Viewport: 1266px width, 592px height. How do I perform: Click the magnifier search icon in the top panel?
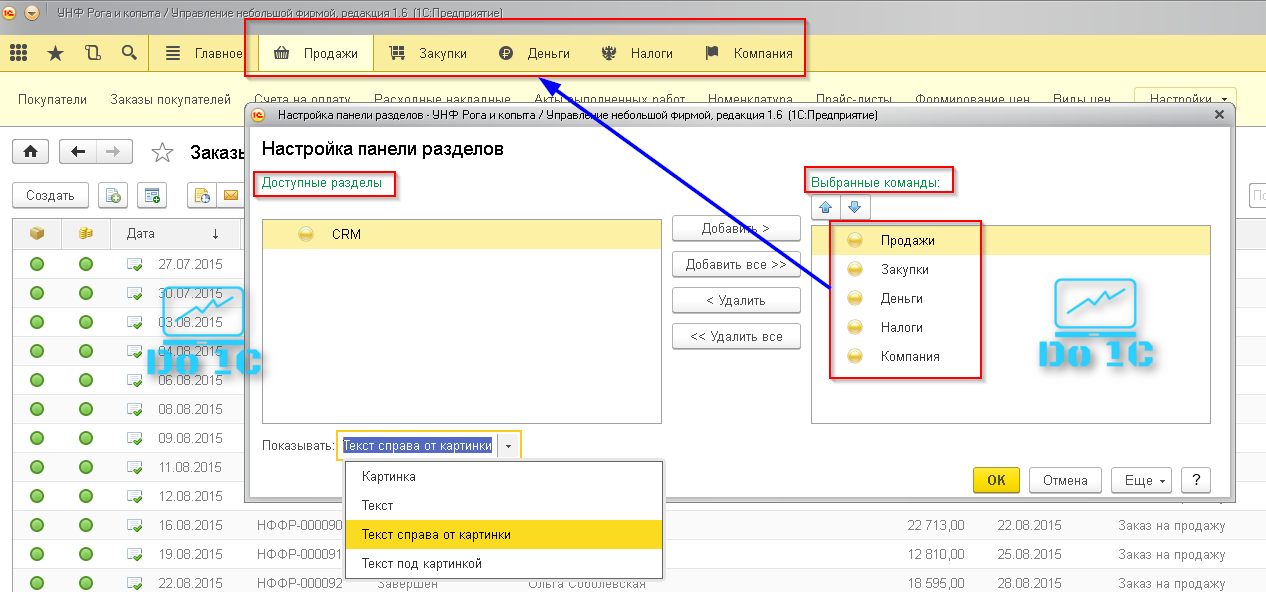(129, 53)
